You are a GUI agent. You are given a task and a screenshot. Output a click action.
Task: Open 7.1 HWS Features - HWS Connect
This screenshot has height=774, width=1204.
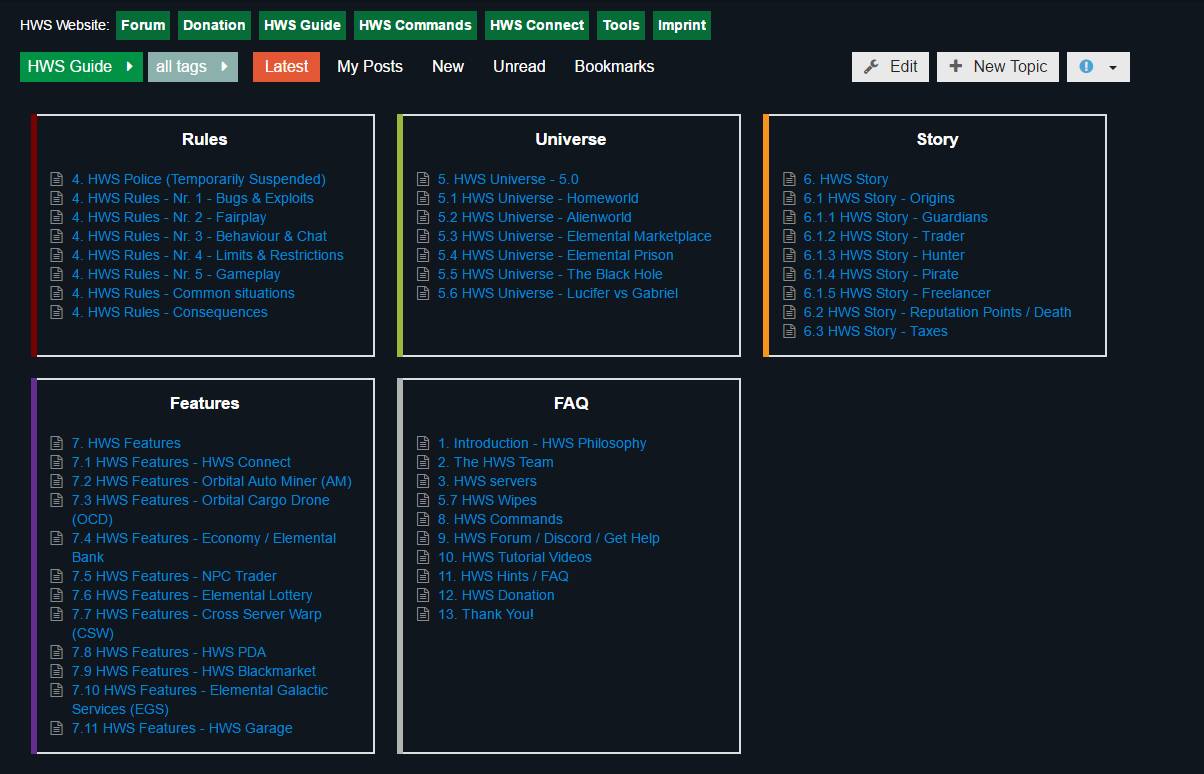pos(181,462)
